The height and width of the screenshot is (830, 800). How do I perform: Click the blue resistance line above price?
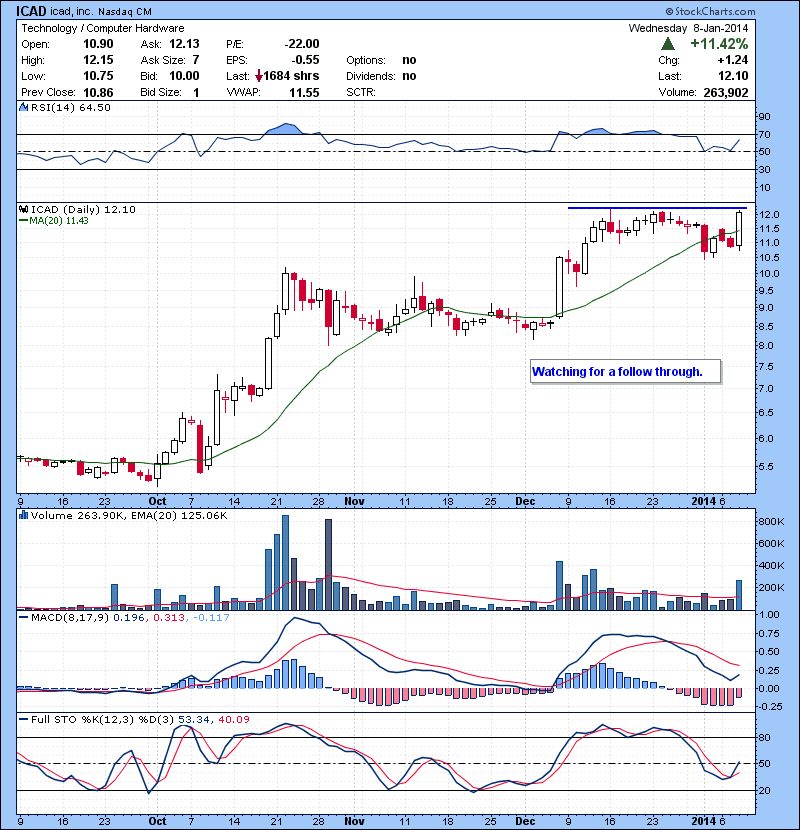click(x=657, y=208)
